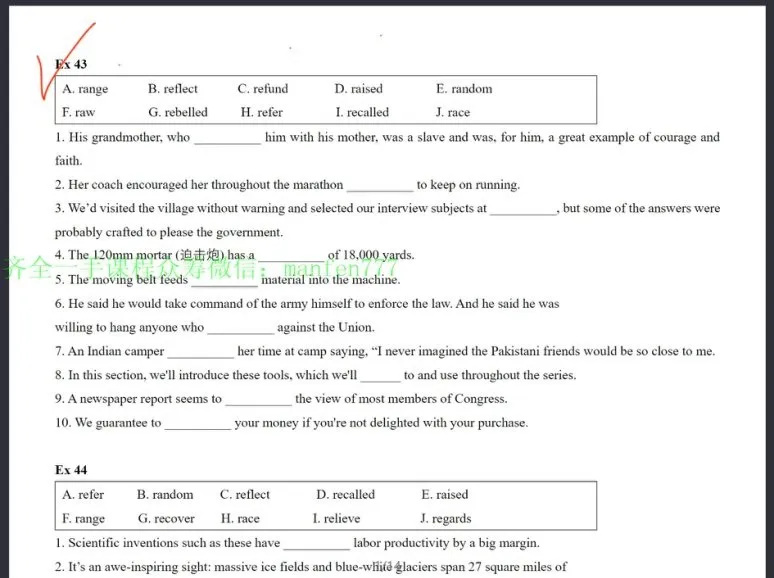Click the 'Ex 44' heading
The image size is (774, 578).
[x=71, y=470]
